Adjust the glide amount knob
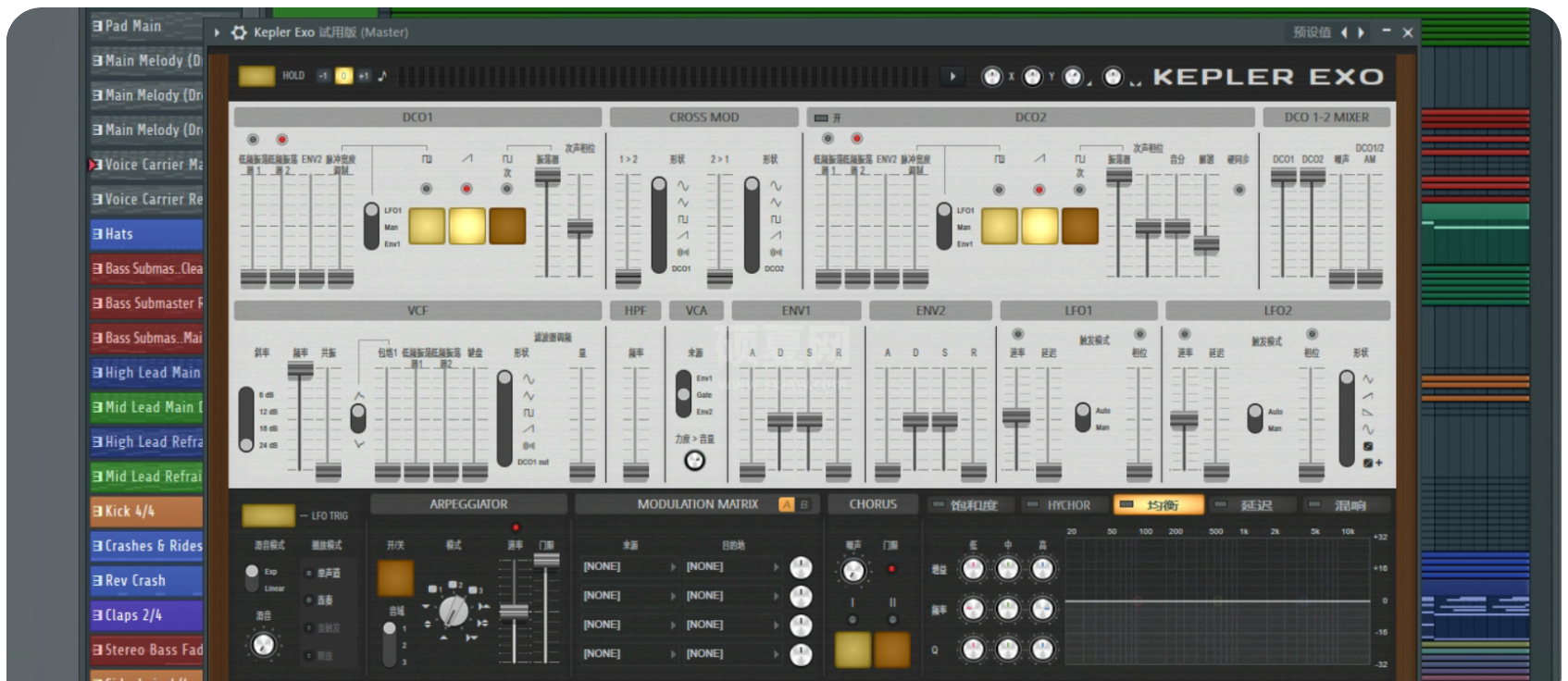The image size is (1568, 681). 264,643
